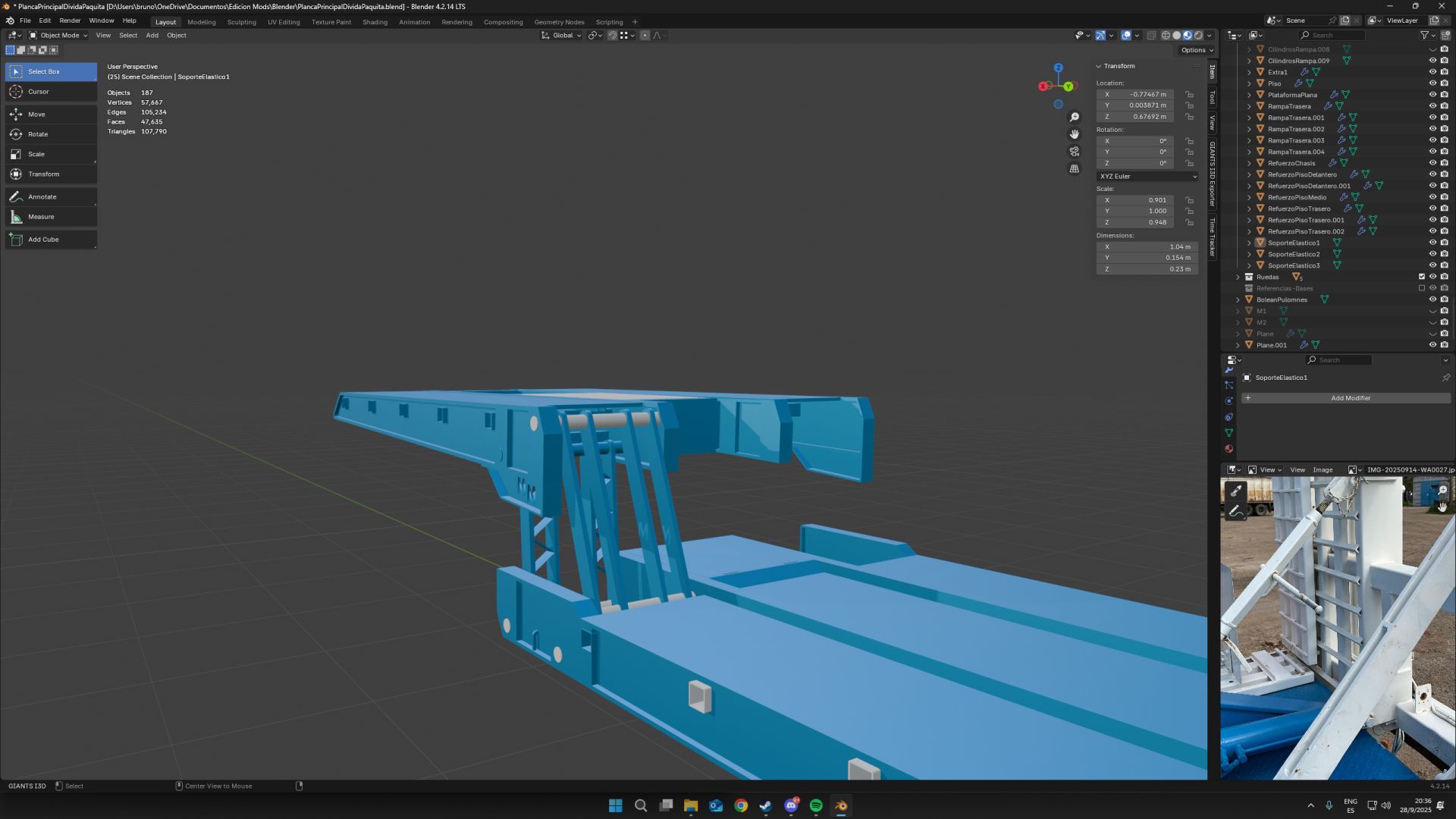This screenshot has width=1456, height=819.
Task: Hide SoporteElastico1 with its eye icon
Action: click(1432, 243)
